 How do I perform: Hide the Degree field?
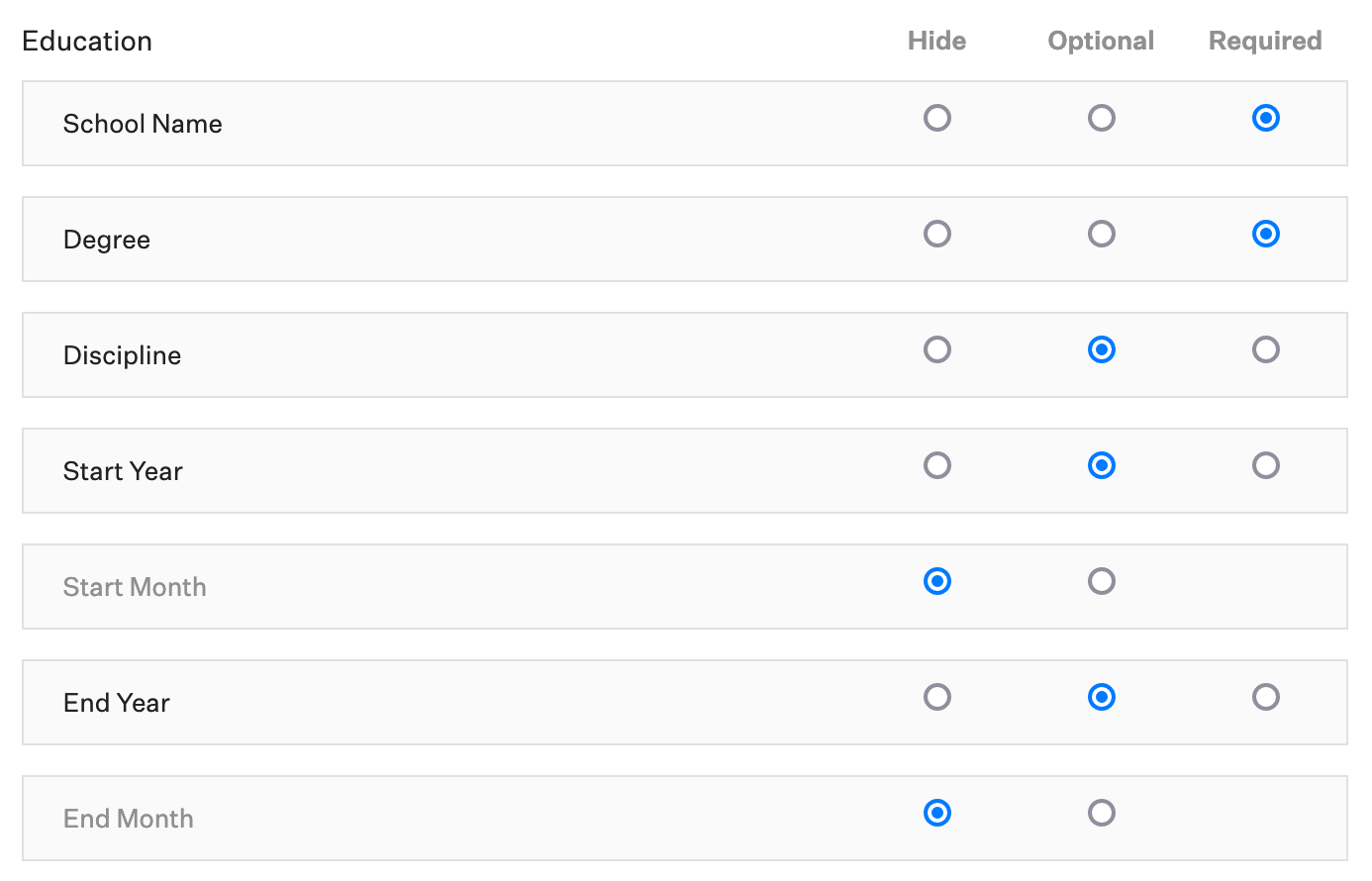click(x=936, y=234)
